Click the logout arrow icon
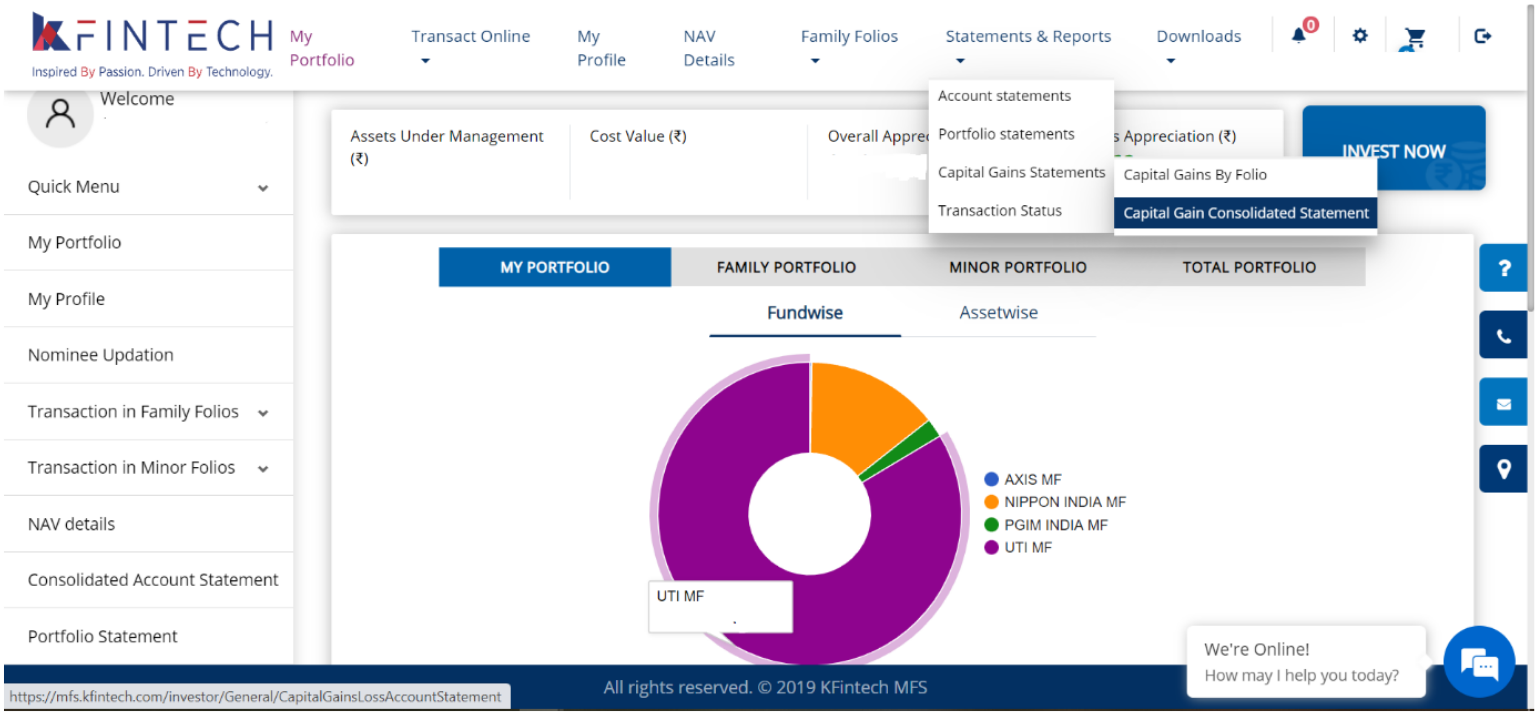 tap(1483, 36)
